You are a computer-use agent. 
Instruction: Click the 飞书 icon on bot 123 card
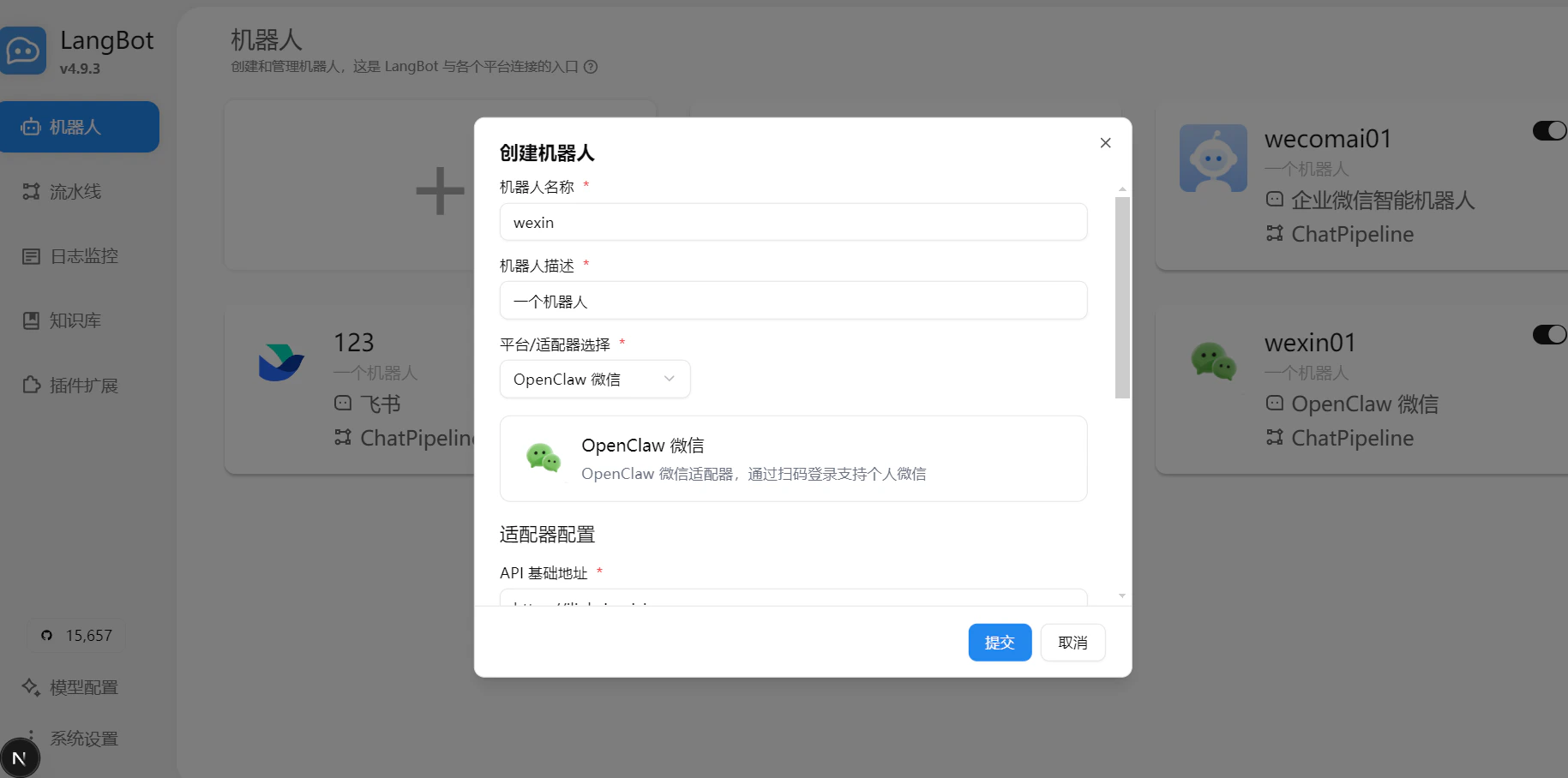click(x=342, y=403)
